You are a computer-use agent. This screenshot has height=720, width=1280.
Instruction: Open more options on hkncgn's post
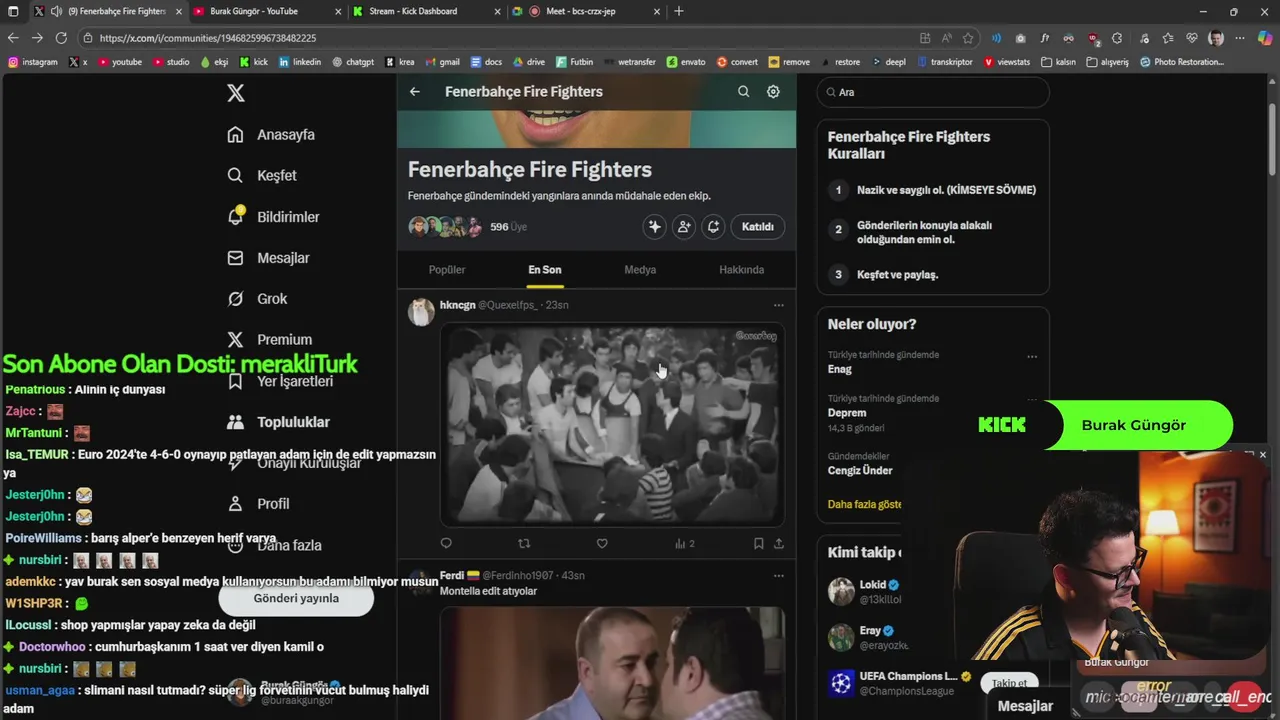778,305
